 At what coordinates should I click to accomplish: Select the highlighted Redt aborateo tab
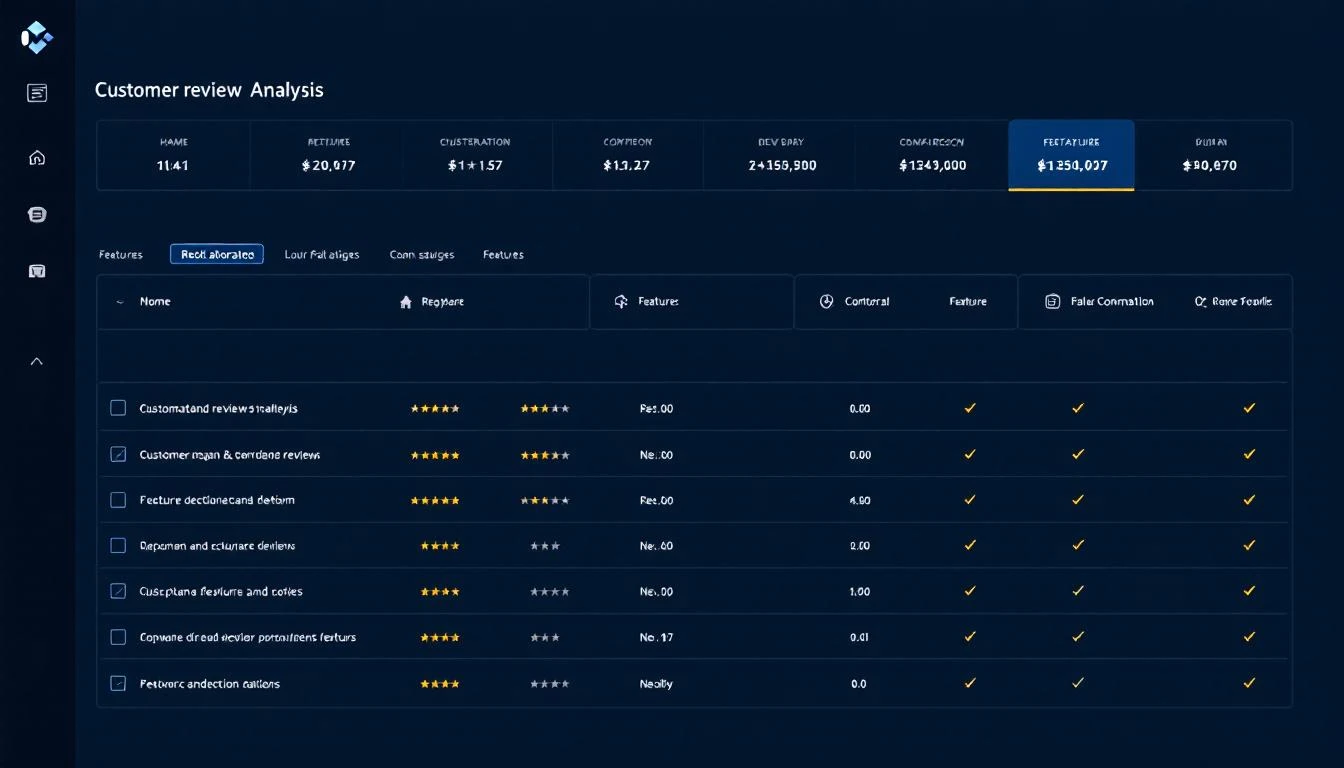pos(217,254)
